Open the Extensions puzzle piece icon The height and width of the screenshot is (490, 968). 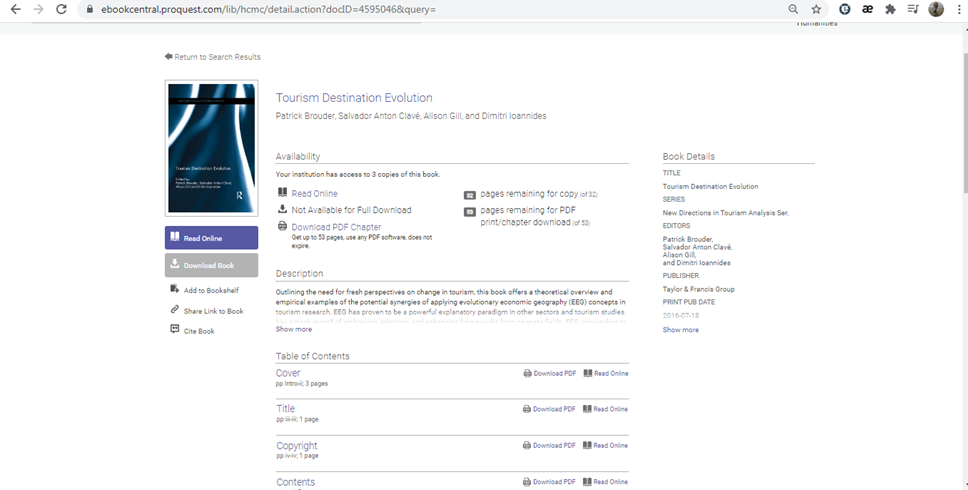pos(890,9)
